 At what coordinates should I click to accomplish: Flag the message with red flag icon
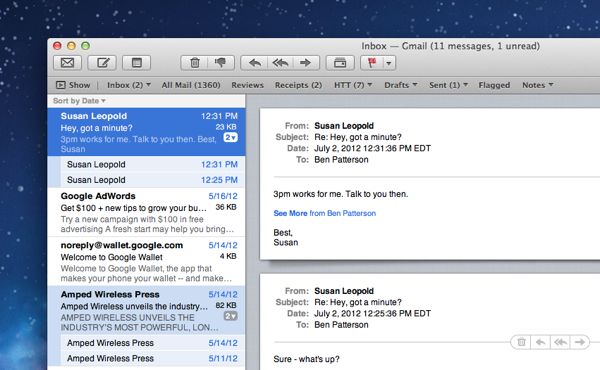pyautogui.click(x=372, y=63)
